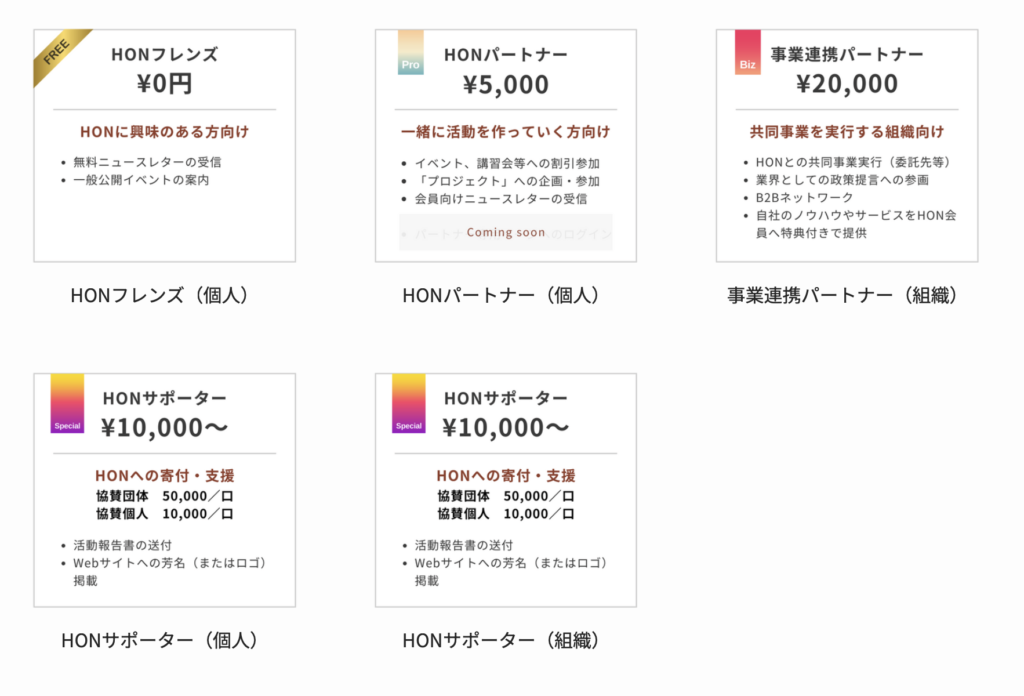
Task: Click the 無料ニュースレターの受信 list item
Action: [147, 162]
